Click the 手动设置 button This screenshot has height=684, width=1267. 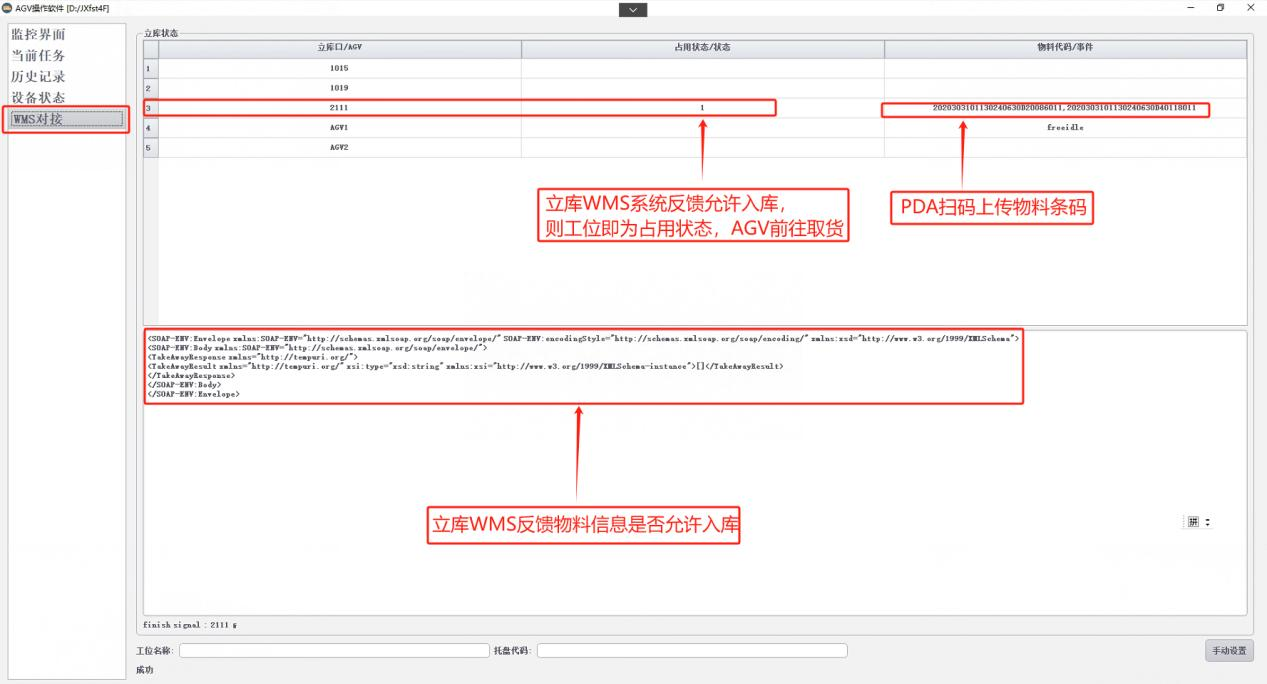1229,650
